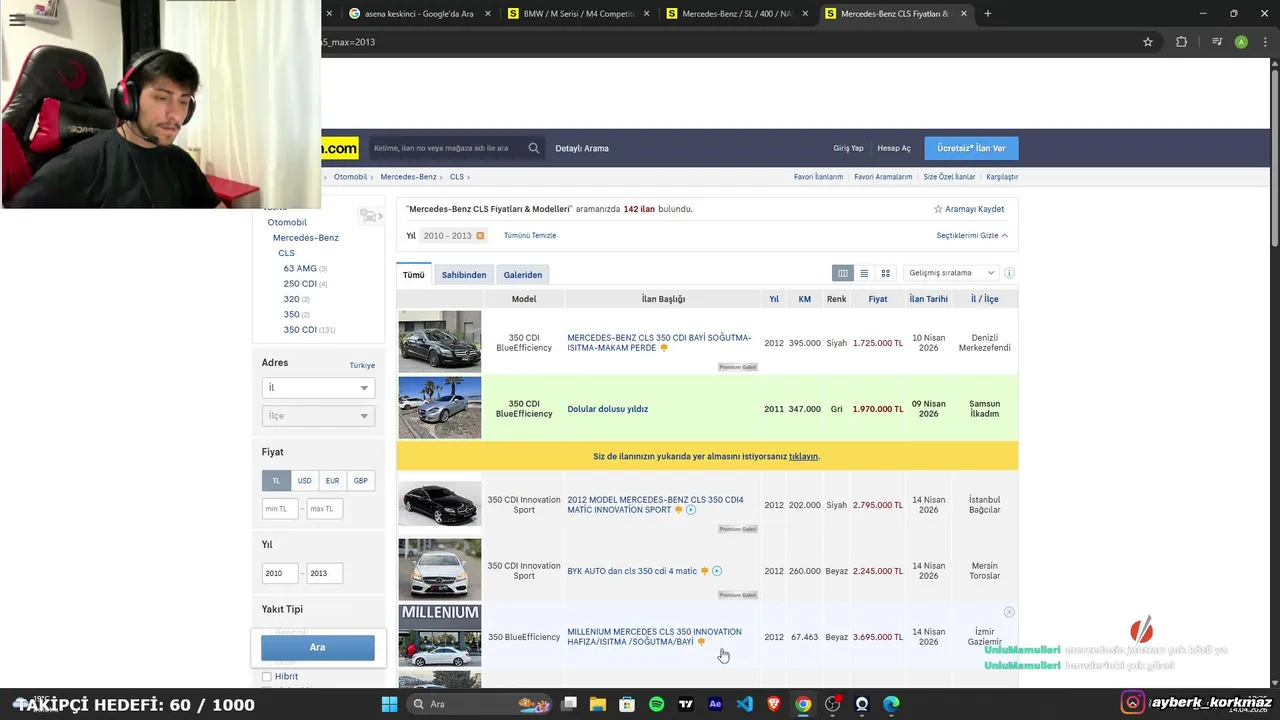
Task: Open the İl province dropdown
Action: coord(318,388)
